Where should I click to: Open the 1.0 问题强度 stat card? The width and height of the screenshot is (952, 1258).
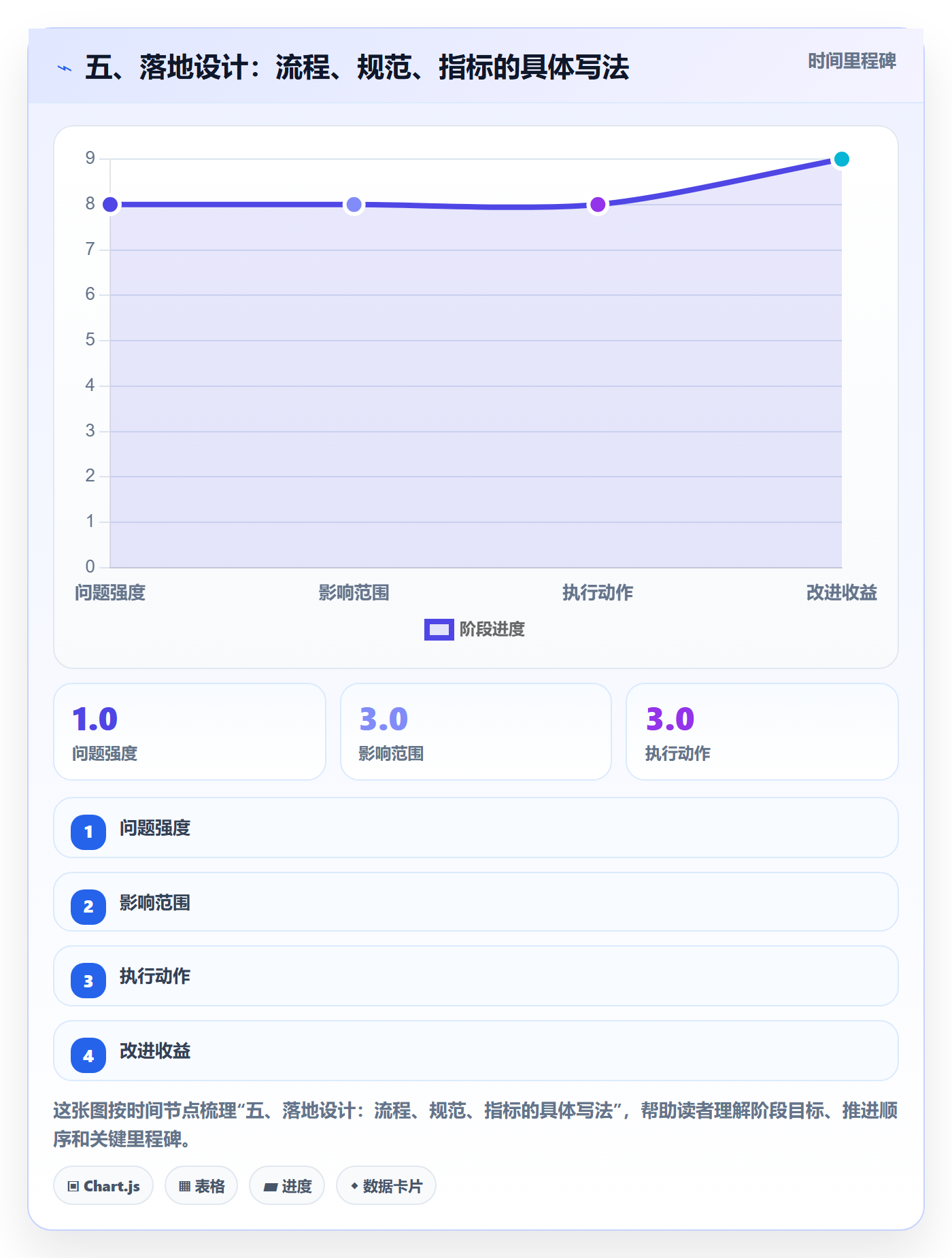tap(190, 732)
